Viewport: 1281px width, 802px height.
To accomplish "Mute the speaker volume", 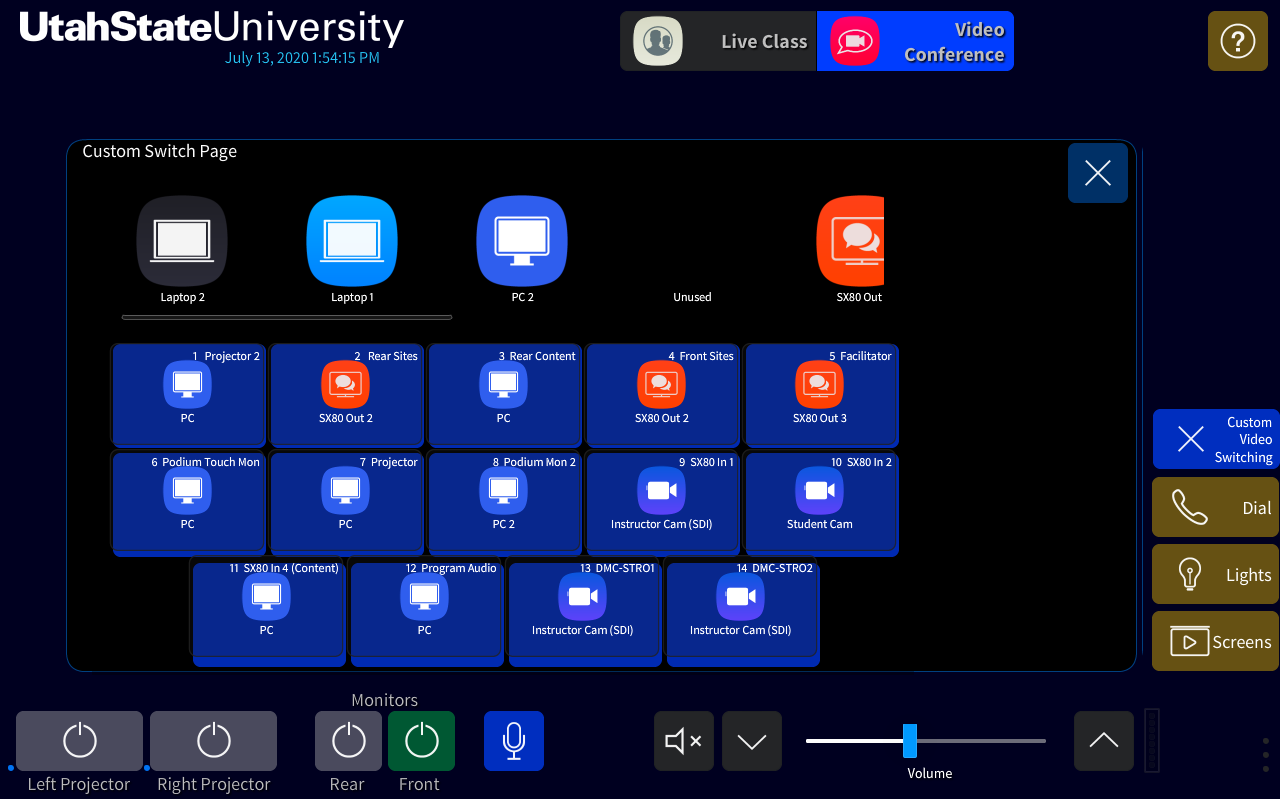I will pos(683,741).
